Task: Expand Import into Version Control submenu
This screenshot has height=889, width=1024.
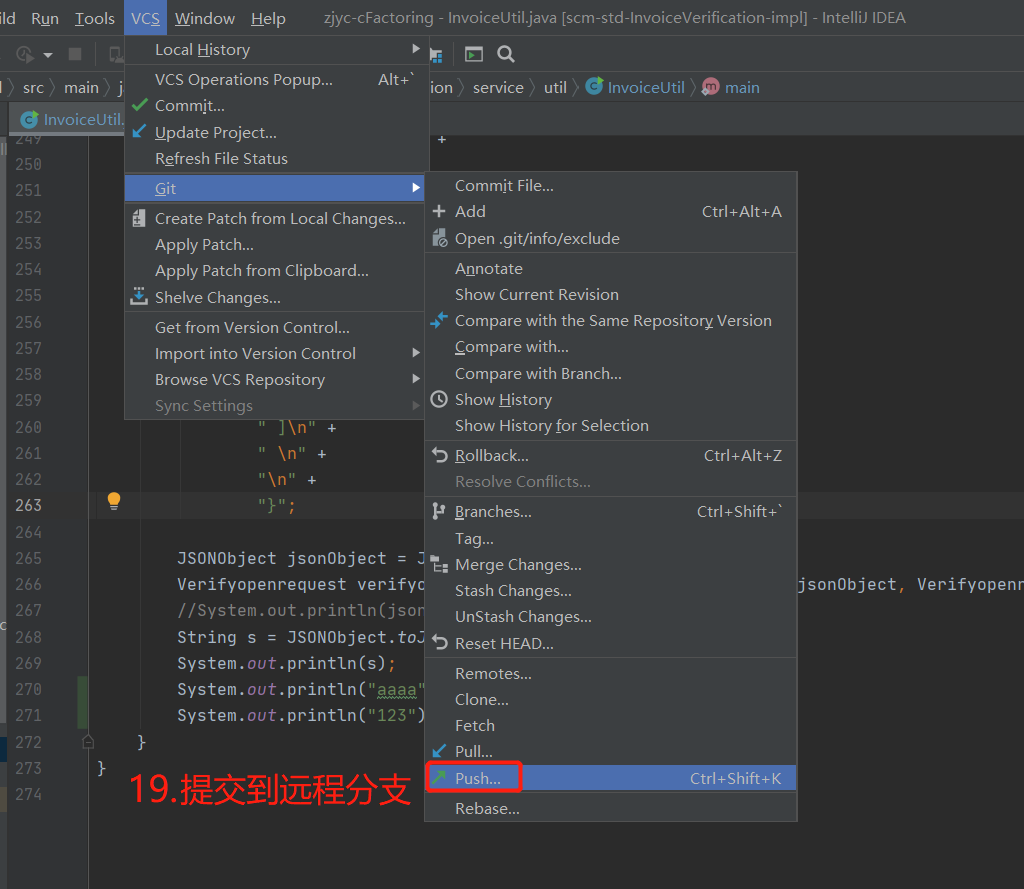Action: click(x=275, y=353)
